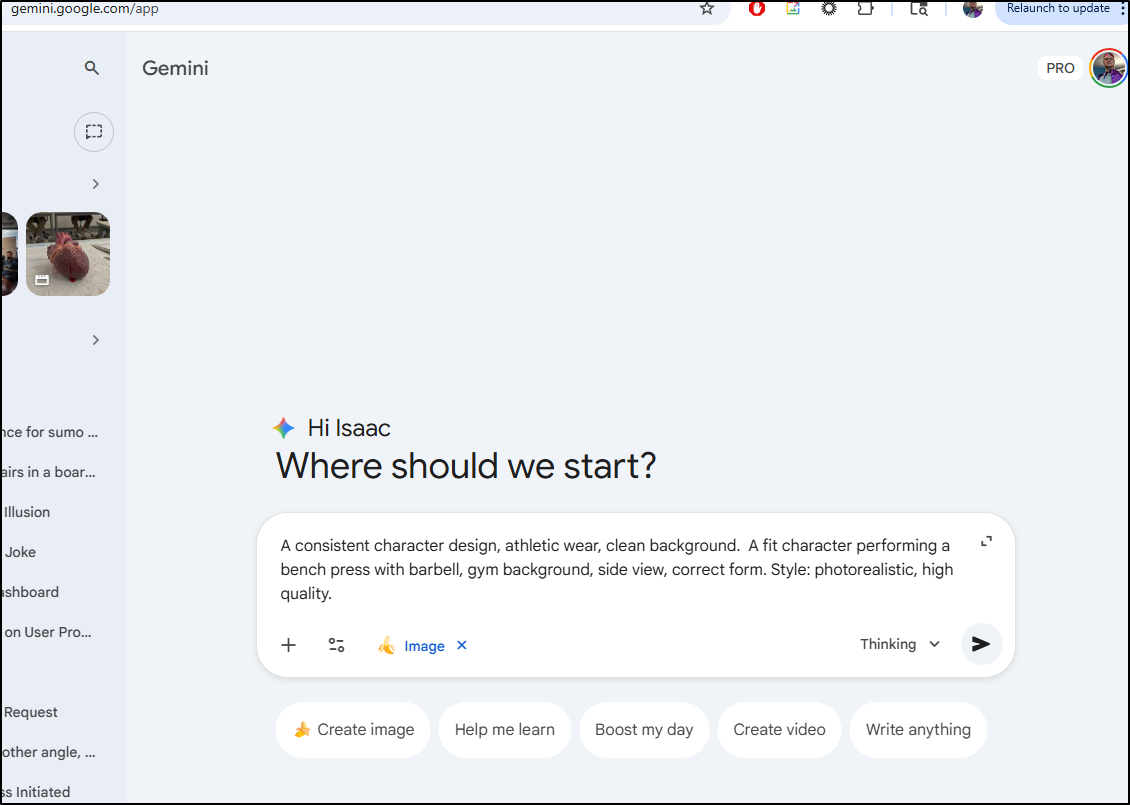Expand the prompt box to full screen
1130x805 pixels.
[x=986, y=542]
